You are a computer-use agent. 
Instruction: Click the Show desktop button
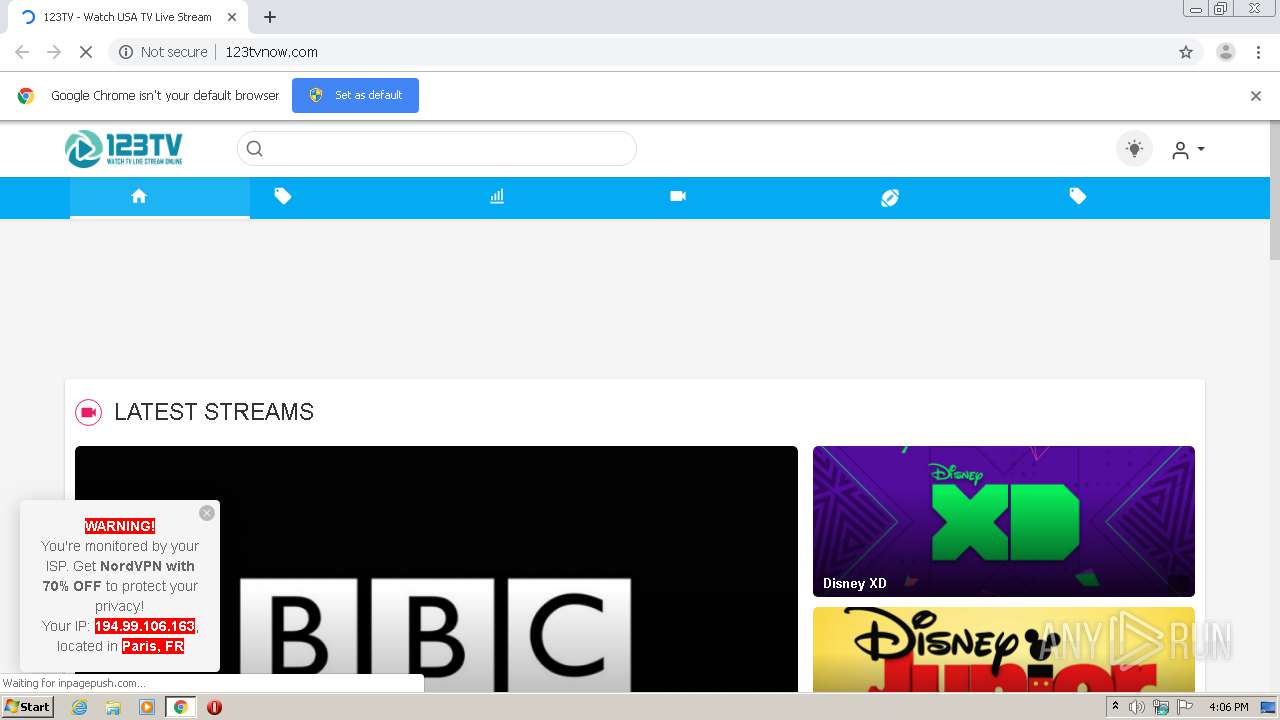point(1269,707)
